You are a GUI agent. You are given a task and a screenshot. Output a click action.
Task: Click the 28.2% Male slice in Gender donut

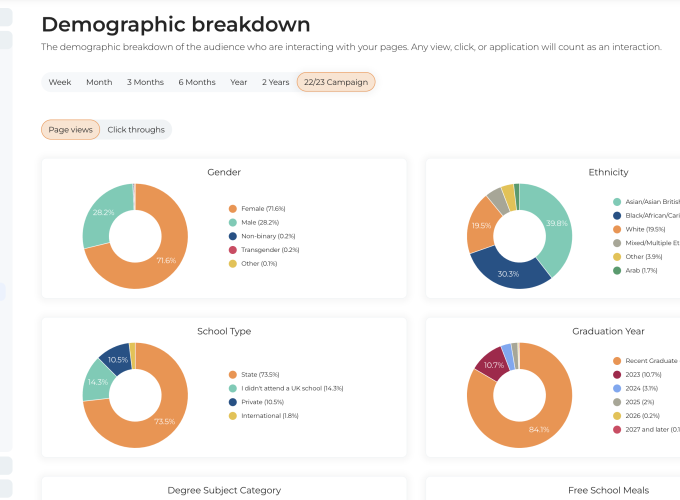click(103, 212)
